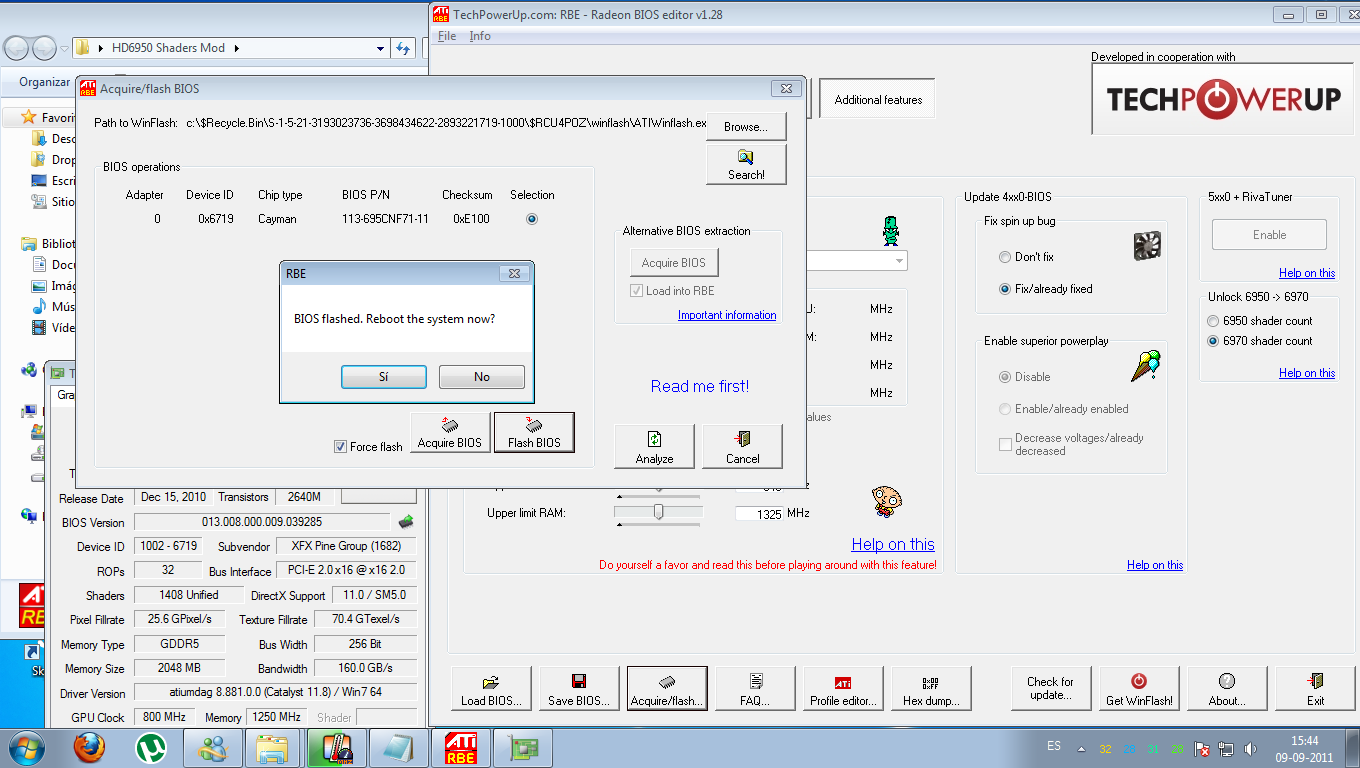1360x768 pixels.
Task: Click the ice cream icon in superior powerplay
Action: (1146, 365)
